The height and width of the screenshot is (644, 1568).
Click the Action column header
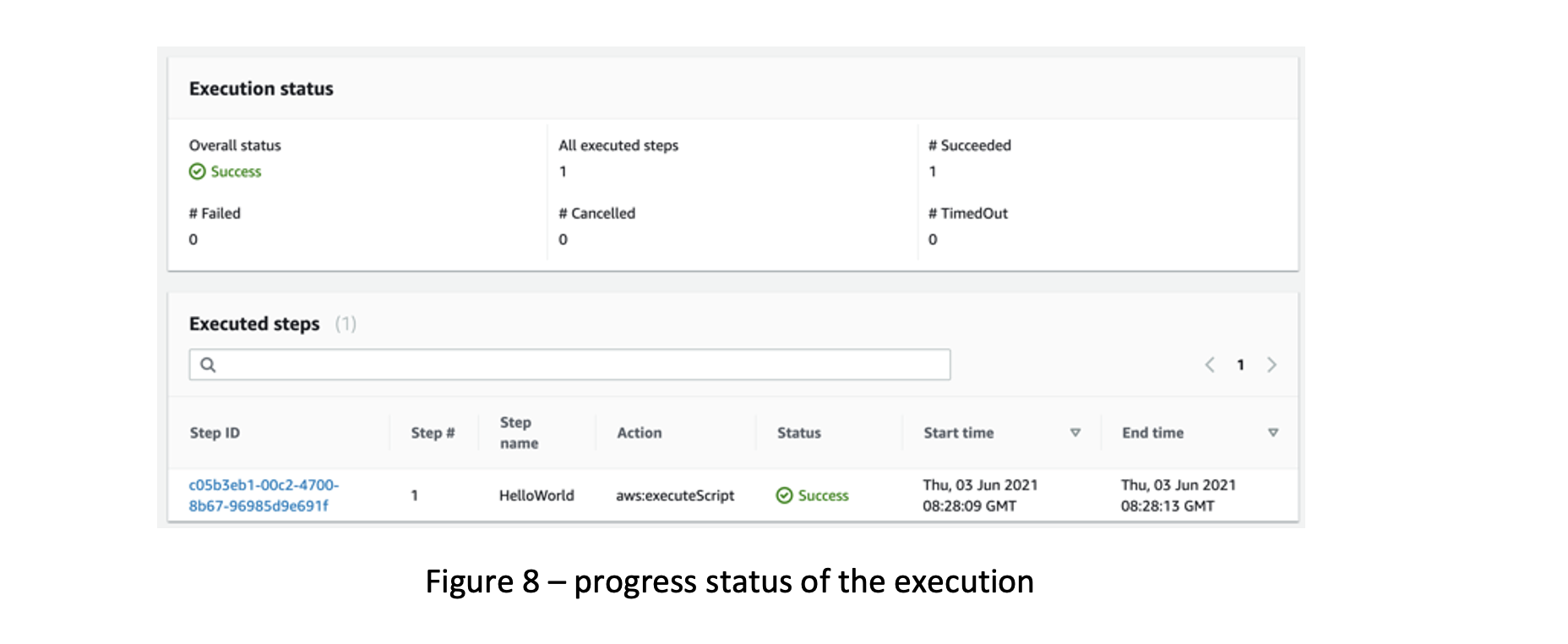point(640,433)
